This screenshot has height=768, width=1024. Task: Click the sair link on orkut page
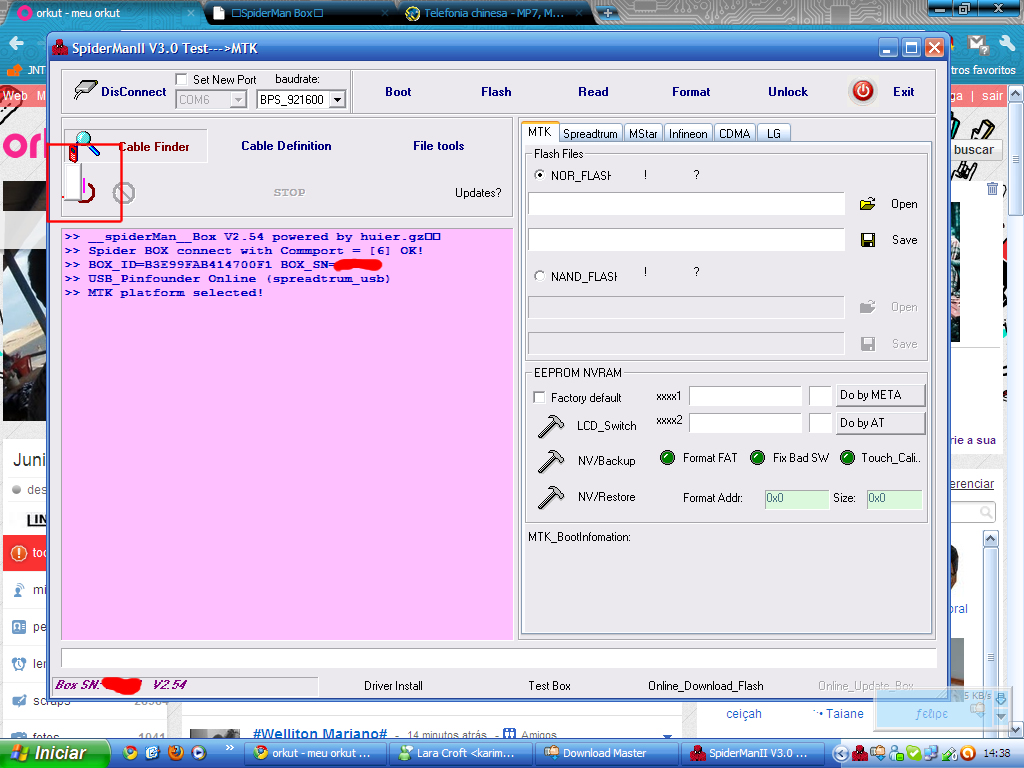click(x=992, y=96)
